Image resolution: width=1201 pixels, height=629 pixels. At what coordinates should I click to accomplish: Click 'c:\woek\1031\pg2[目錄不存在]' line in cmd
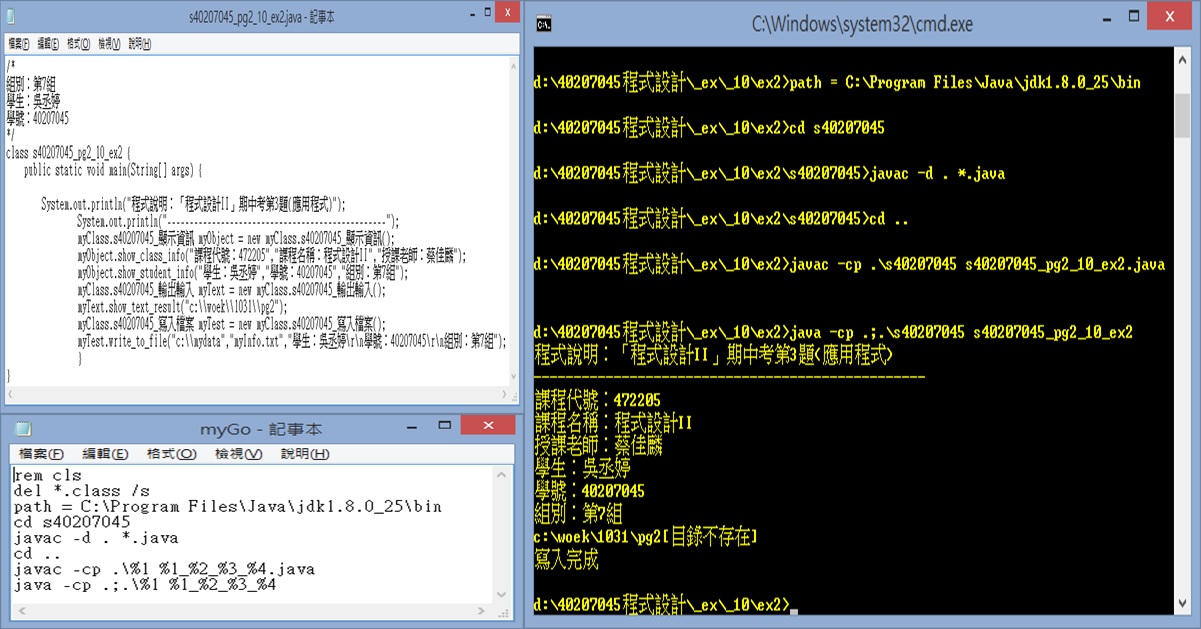coord(646,537)
